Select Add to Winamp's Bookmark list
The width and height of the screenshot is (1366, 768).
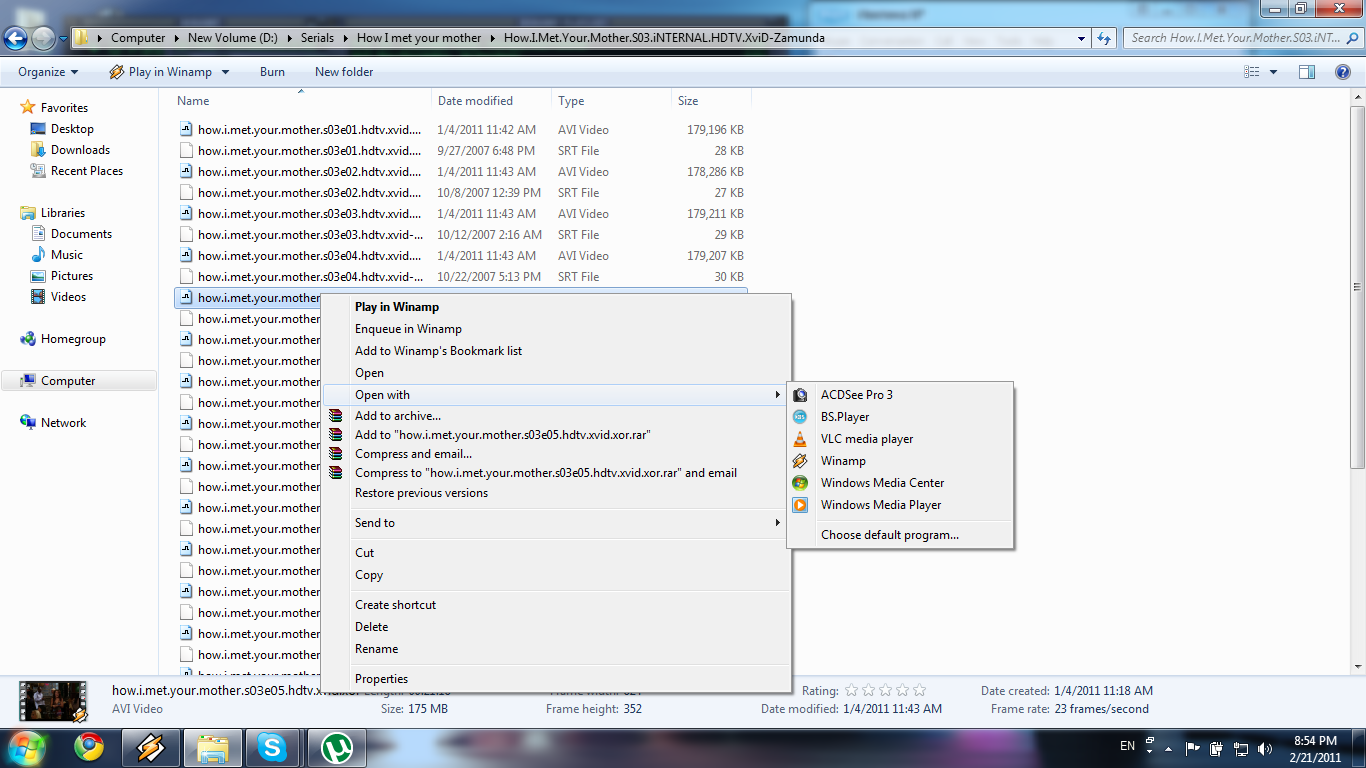coord(555,351)
